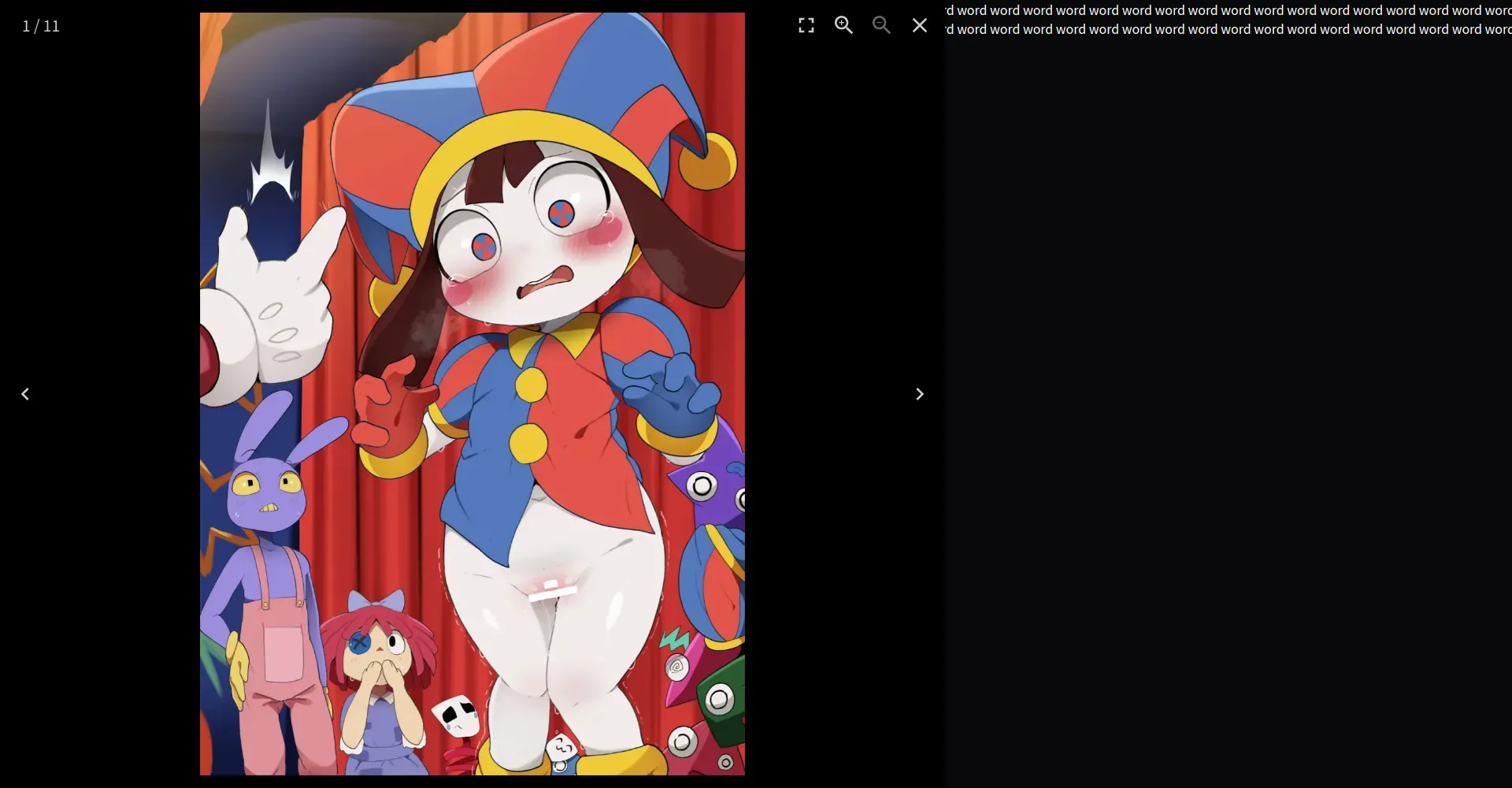Go to the next image with right chevron
The width and height of the screenshot is (1512, 788).
click(x=919, y=394)
